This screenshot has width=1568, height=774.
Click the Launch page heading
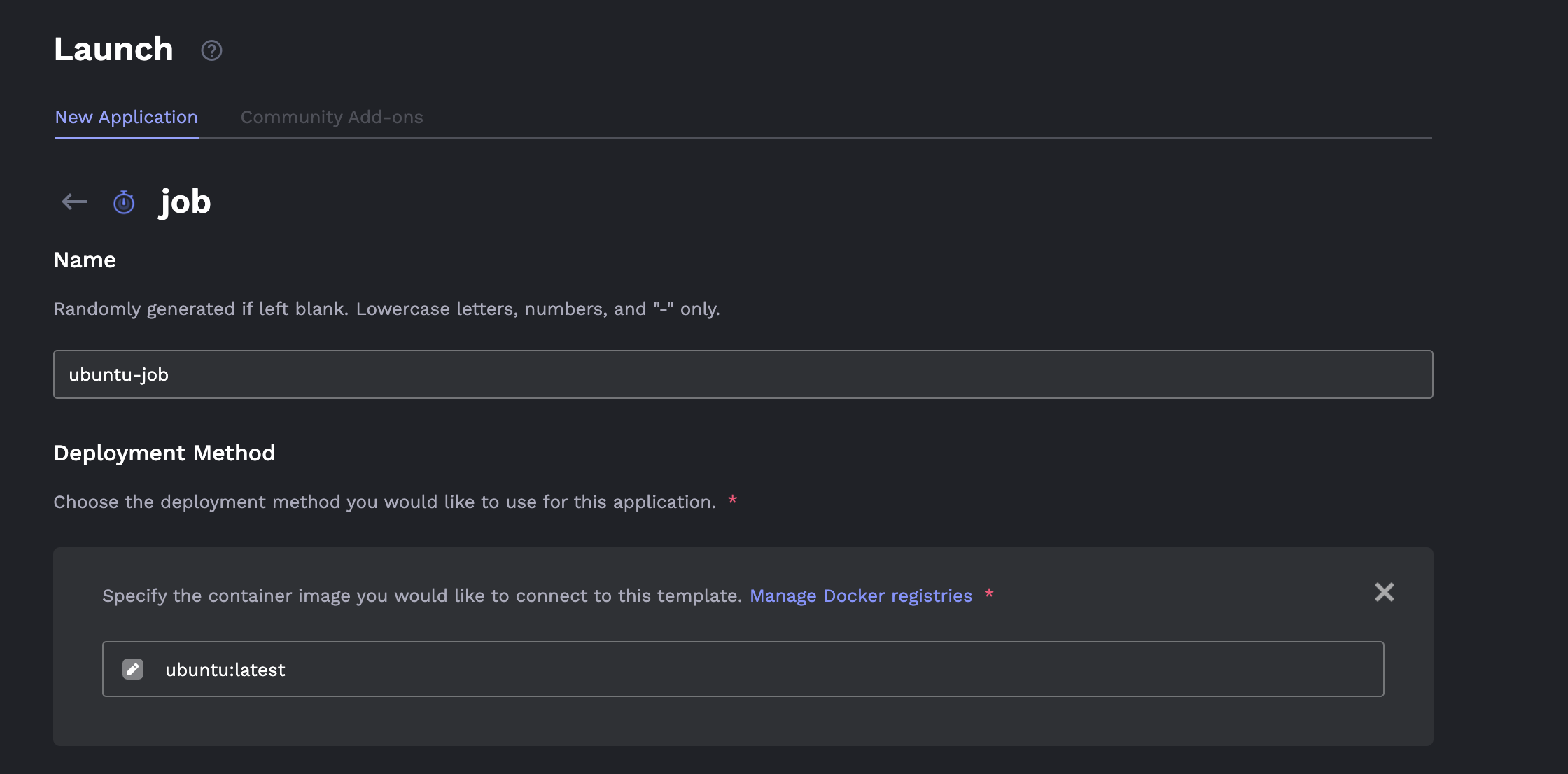click(113, 50)
